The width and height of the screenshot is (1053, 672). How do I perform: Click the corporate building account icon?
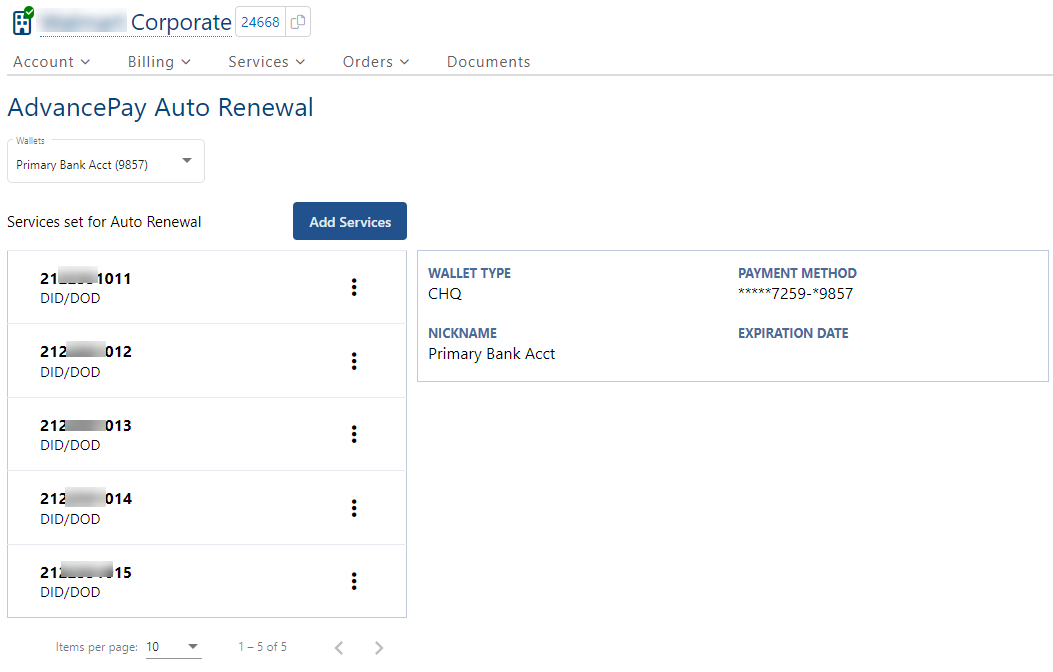(x=22, y=21)
